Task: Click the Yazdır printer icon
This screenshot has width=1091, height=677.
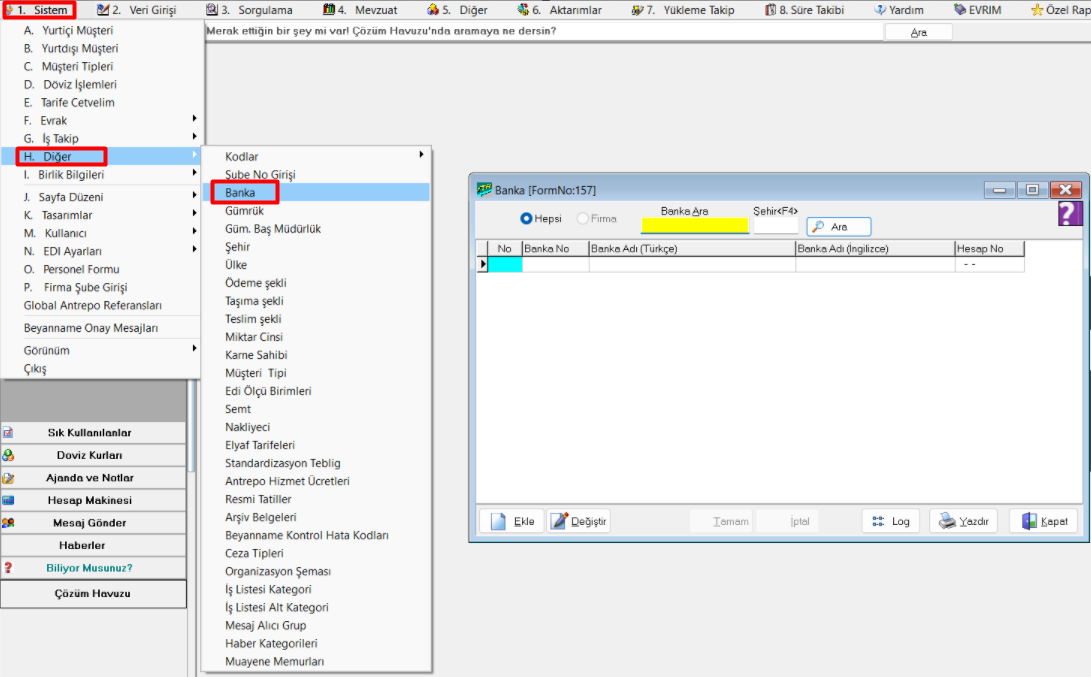Action: pyautogui.click(x=947, y=521)
